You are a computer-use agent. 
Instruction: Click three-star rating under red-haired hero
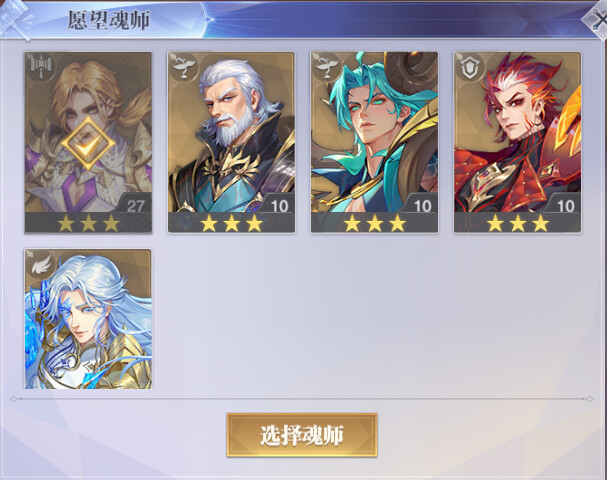[518, 223]
